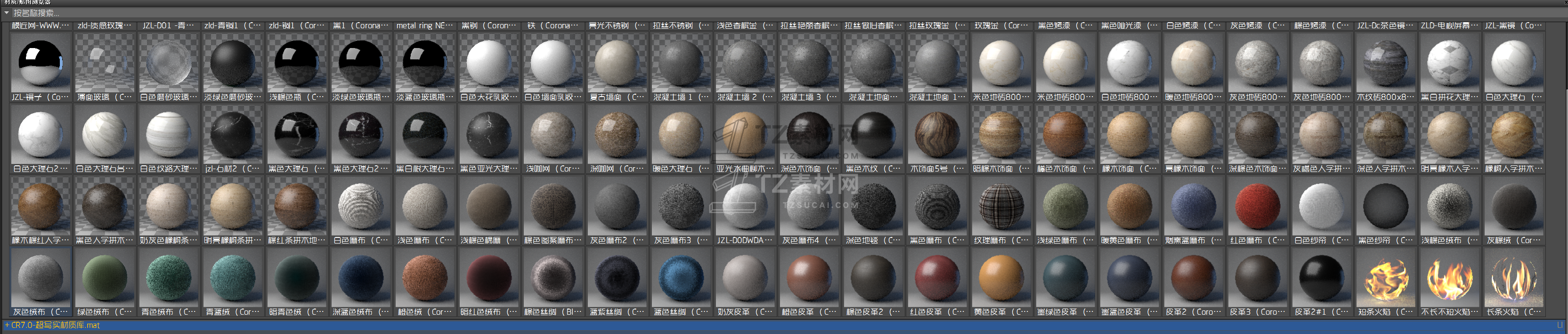Pick the 黄色皮革 yellow leather material
Viewport: 1568px width, 334px height.
pyautogui.click(x=1001, y=278)
